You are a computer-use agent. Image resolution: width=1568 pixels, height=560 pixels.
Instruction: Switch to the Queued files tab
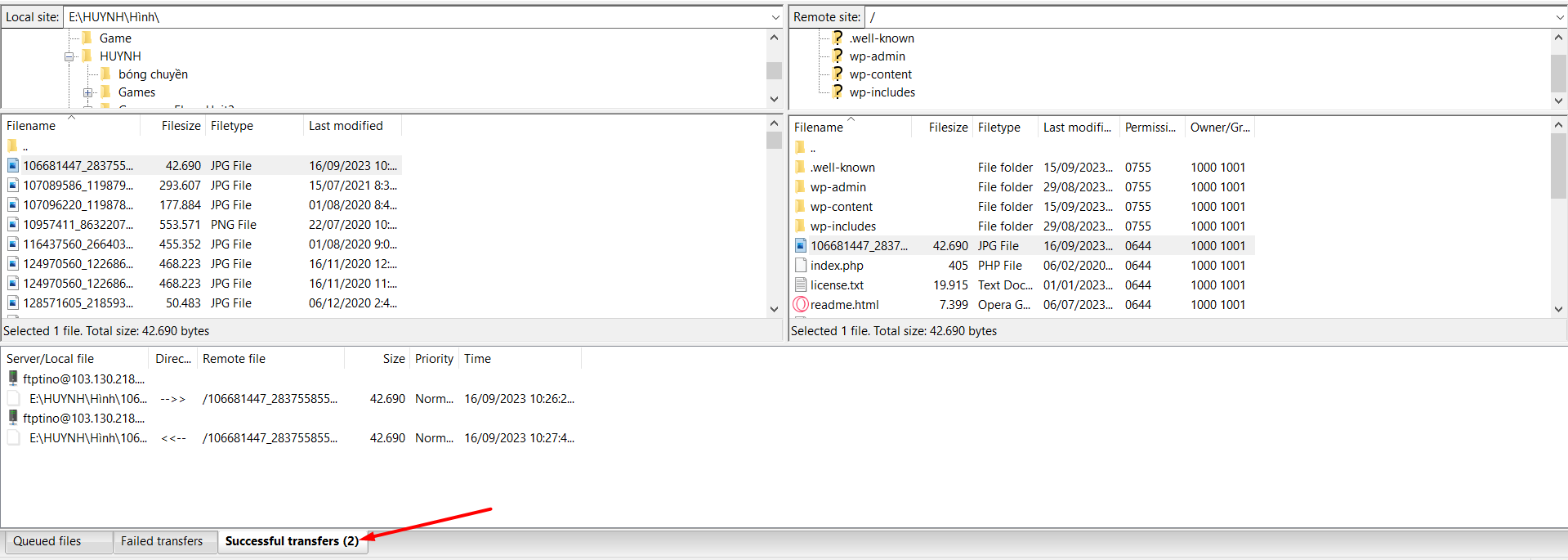(47, 541)
